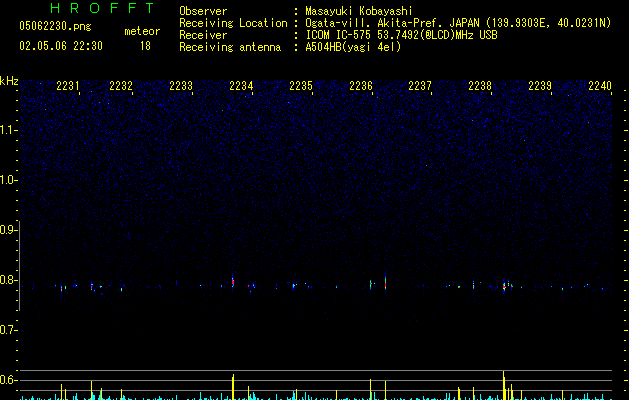Click the 2234 time marker
Screen dimensions: 629x400
(x=241, y=86)
